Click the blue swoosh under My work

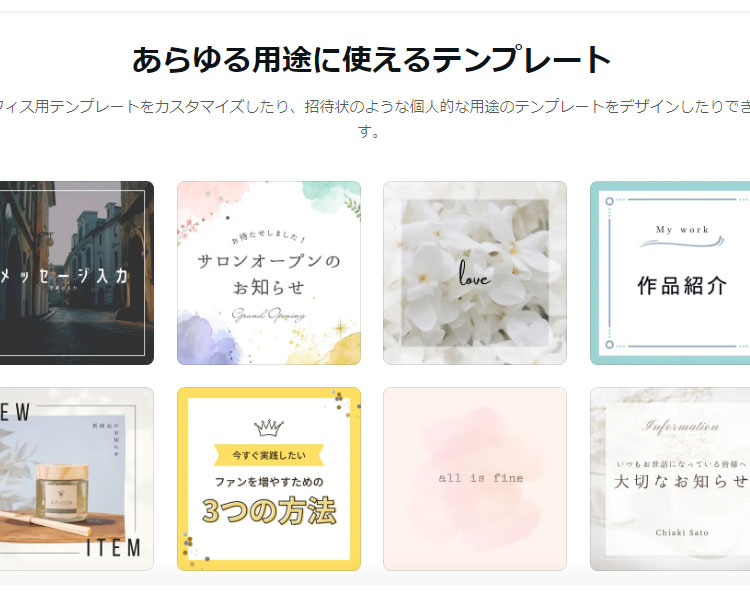point(682,243)
